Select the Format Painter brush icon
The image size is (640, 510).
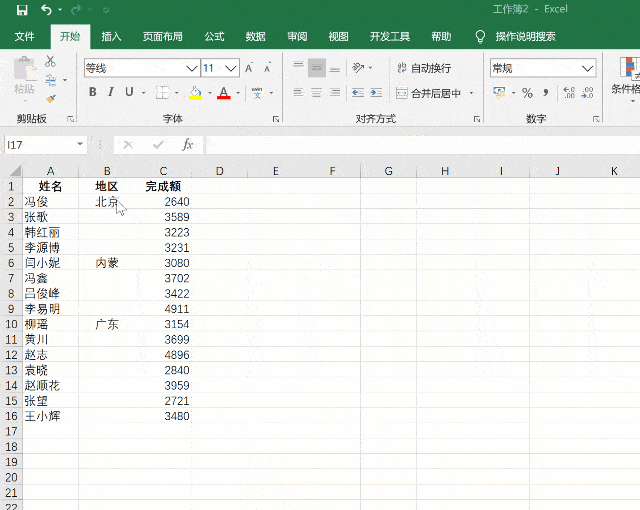coord(51,98)
